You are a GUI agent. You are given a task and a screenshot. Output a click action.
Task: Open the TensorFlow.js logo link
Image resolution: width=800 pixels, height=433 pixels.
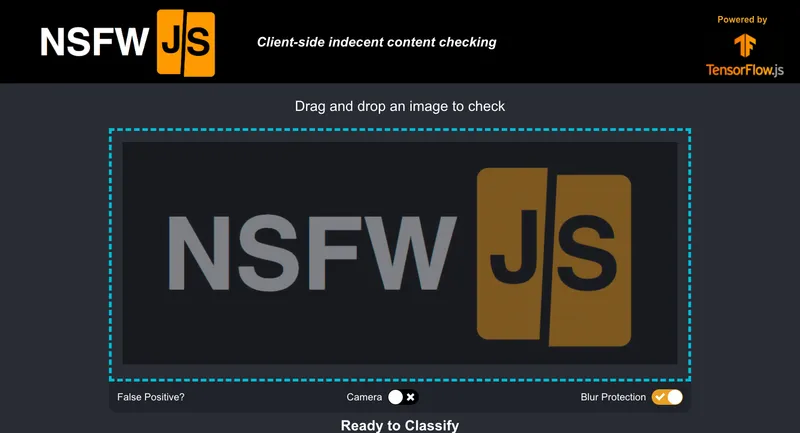click(x=744, y=56)
